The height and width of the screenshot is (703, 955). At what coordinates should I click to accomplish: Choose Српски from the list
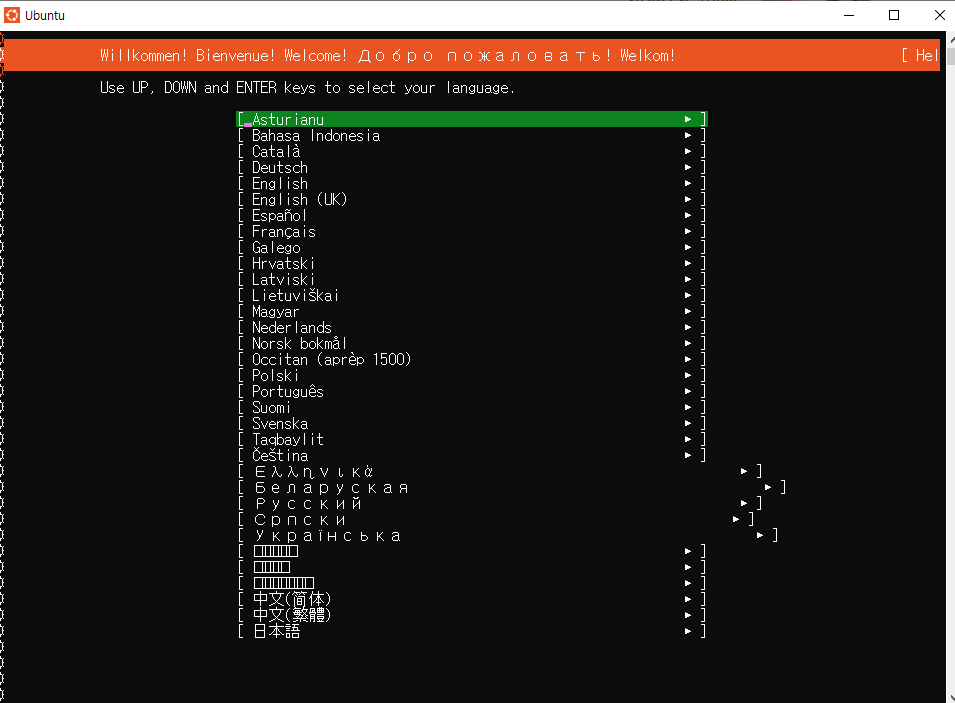point(496,519)
